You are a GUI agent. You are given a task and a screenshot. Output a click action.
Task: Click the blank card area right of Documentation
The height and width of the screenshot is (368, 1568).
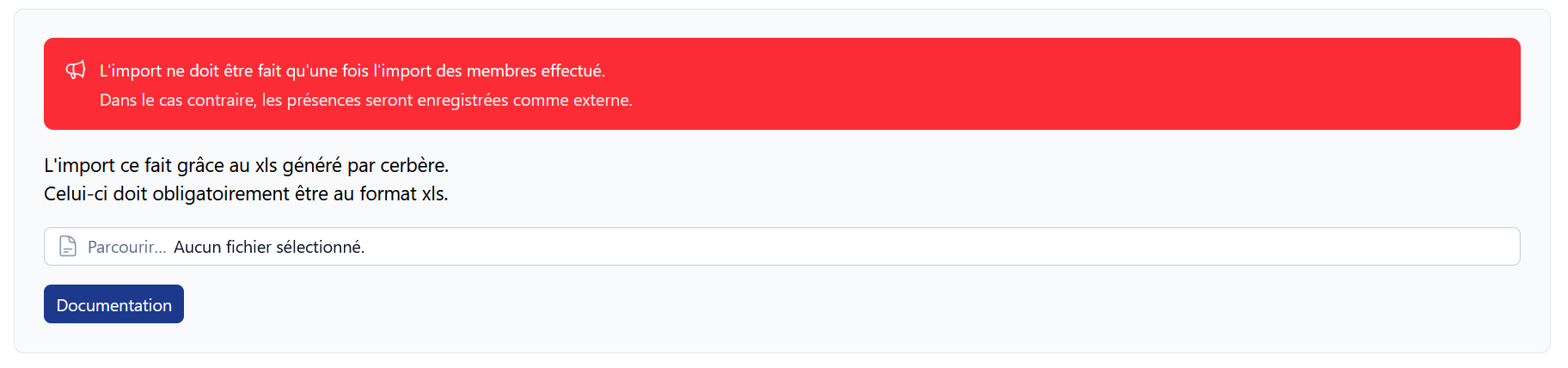860,304
